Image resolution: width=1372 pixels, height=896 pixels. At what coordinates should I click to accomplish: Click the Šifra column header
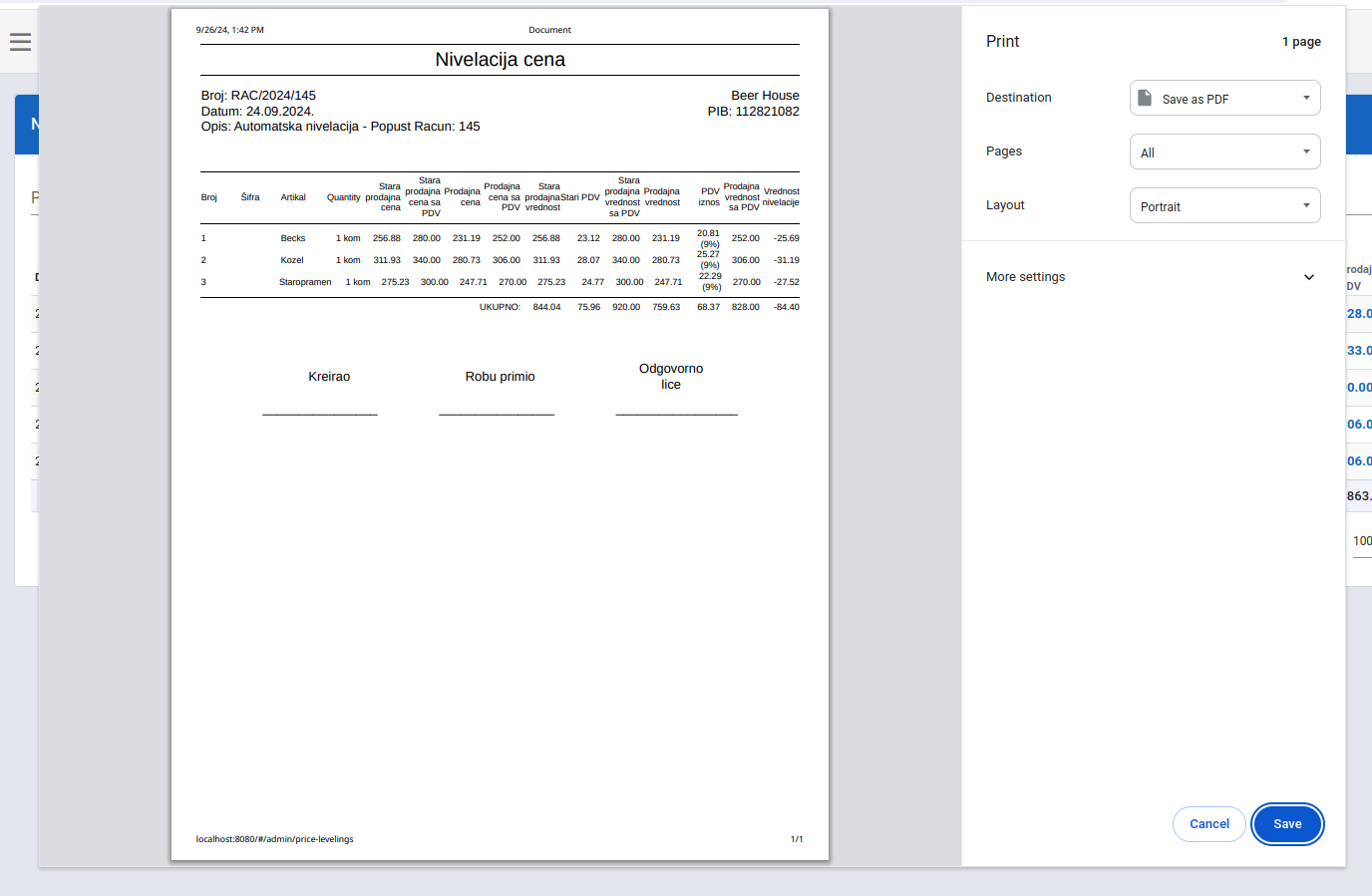[x=250, y=197]
